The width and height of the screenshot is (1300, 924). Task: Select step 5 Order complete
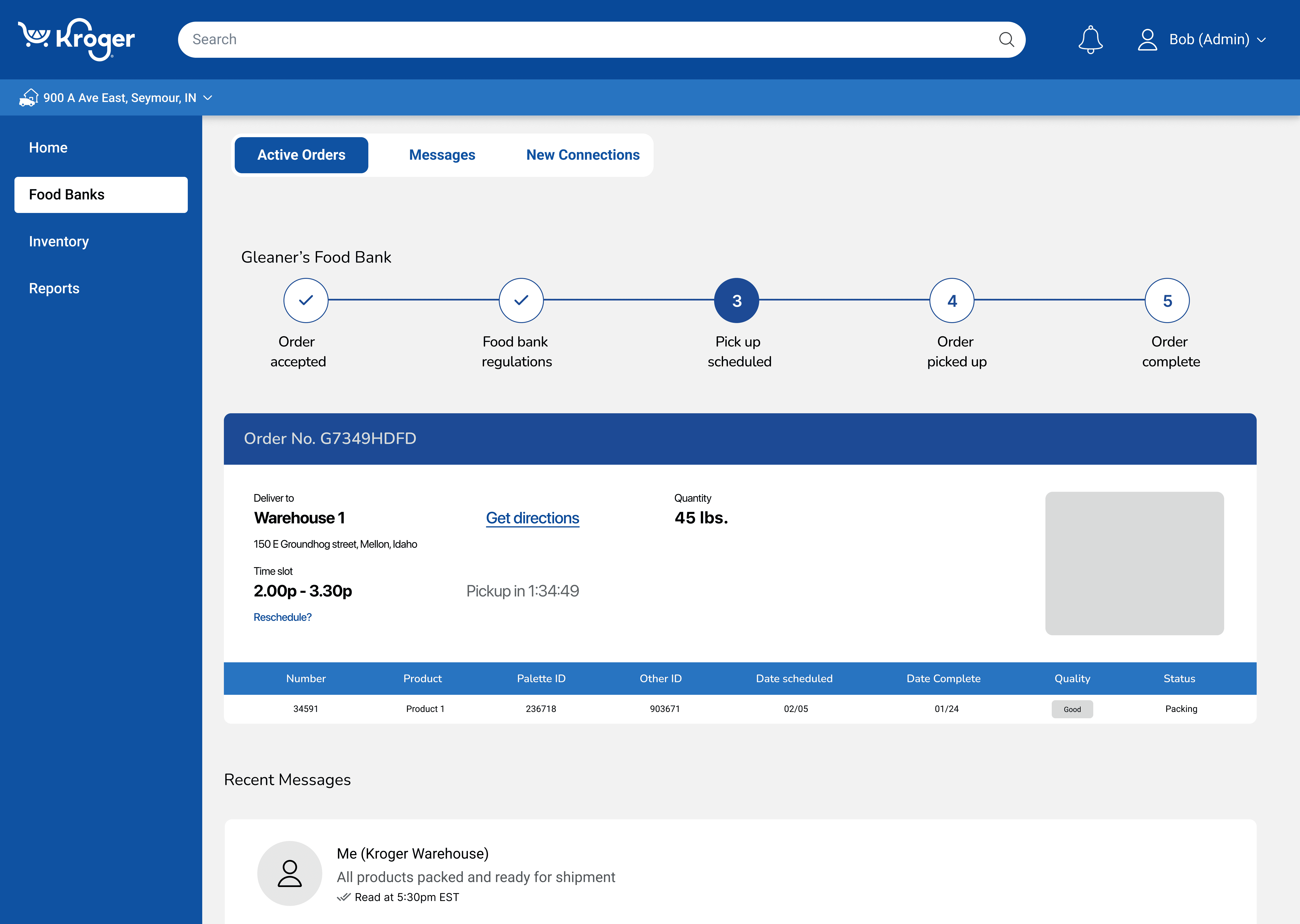(x=1167, y=300)
